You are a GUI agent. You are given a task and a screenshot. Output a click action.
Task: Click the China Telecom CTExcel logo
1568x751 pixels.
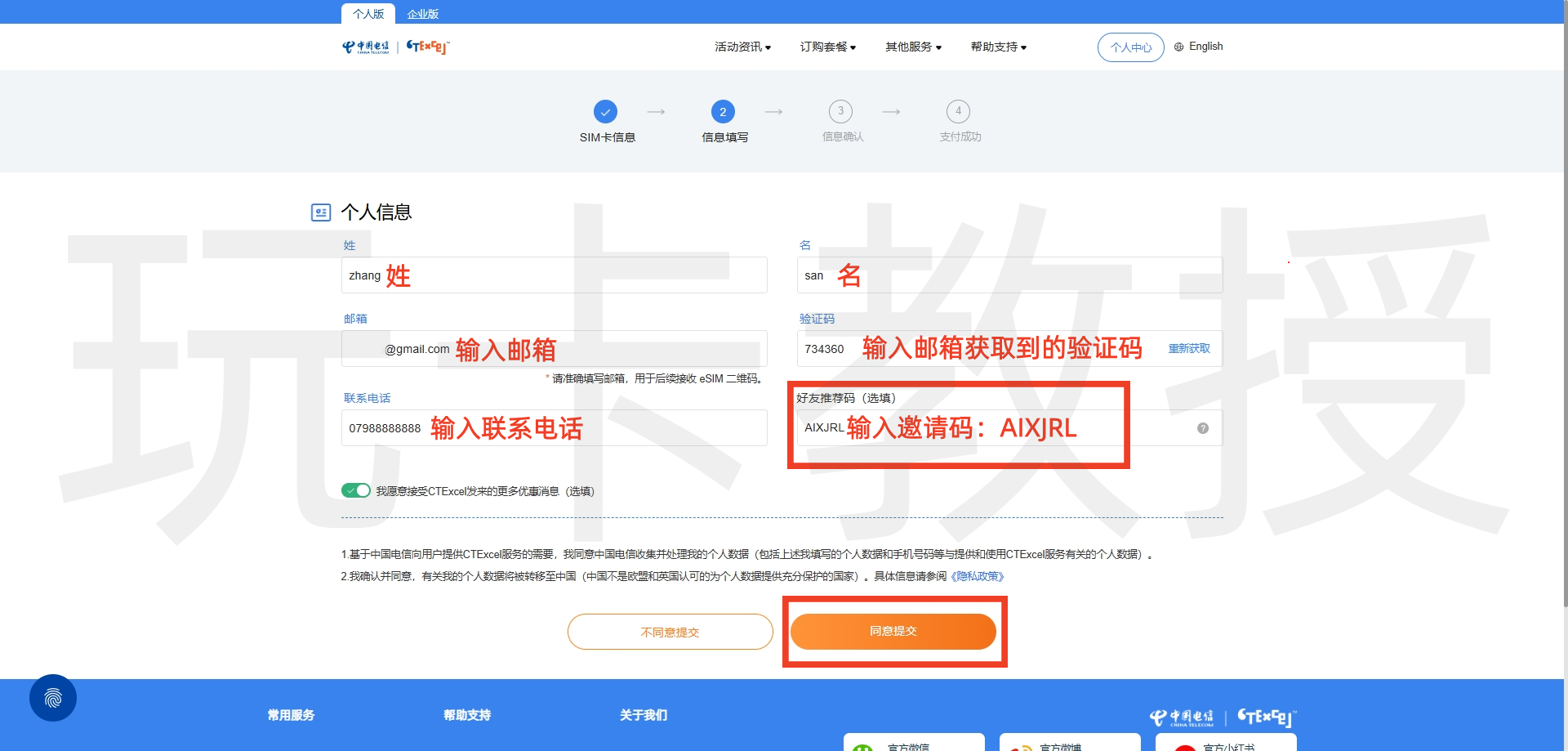click(x=395, y=47)
